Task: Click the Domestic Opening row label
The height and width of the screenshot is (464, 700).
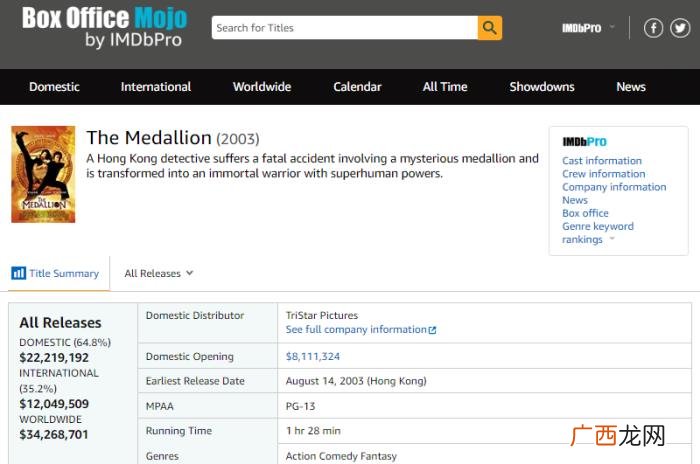Action: (190, 356)
